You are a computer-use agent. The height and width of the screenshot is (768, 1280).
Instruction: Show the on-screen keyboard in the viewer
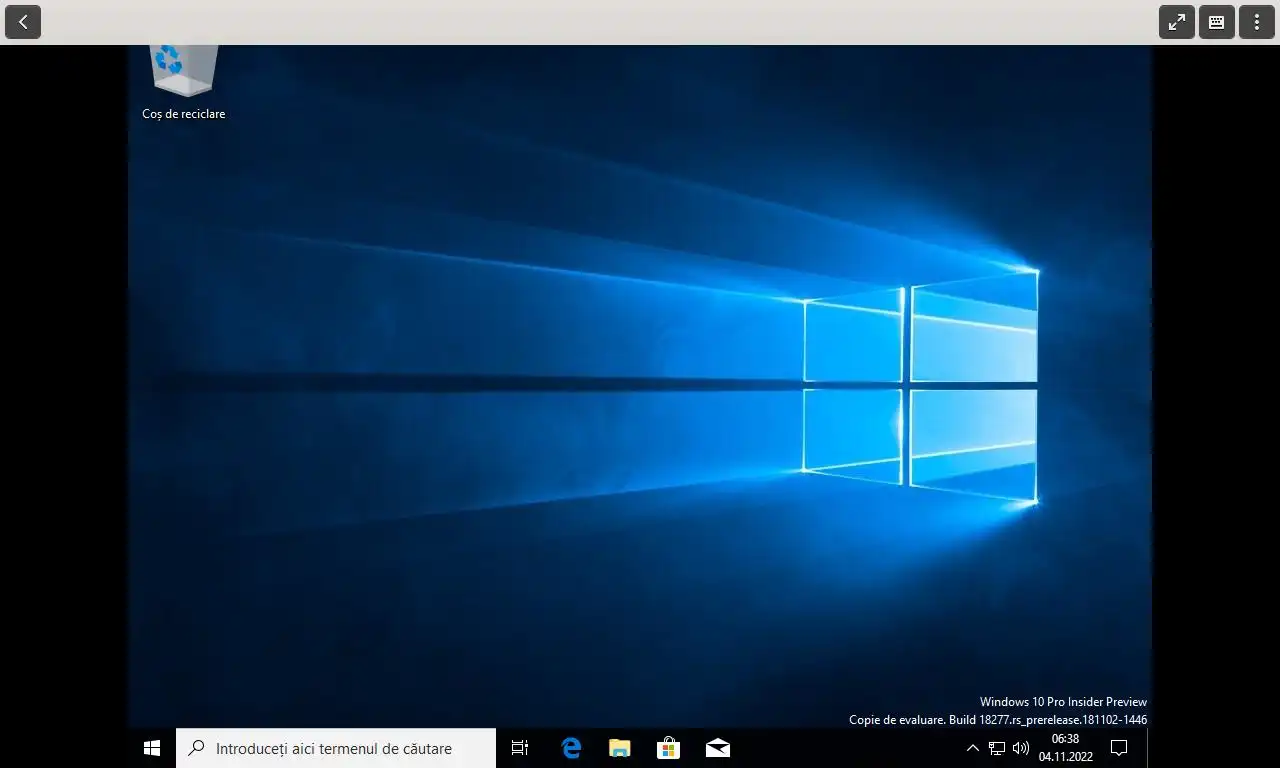(1217, 22)
